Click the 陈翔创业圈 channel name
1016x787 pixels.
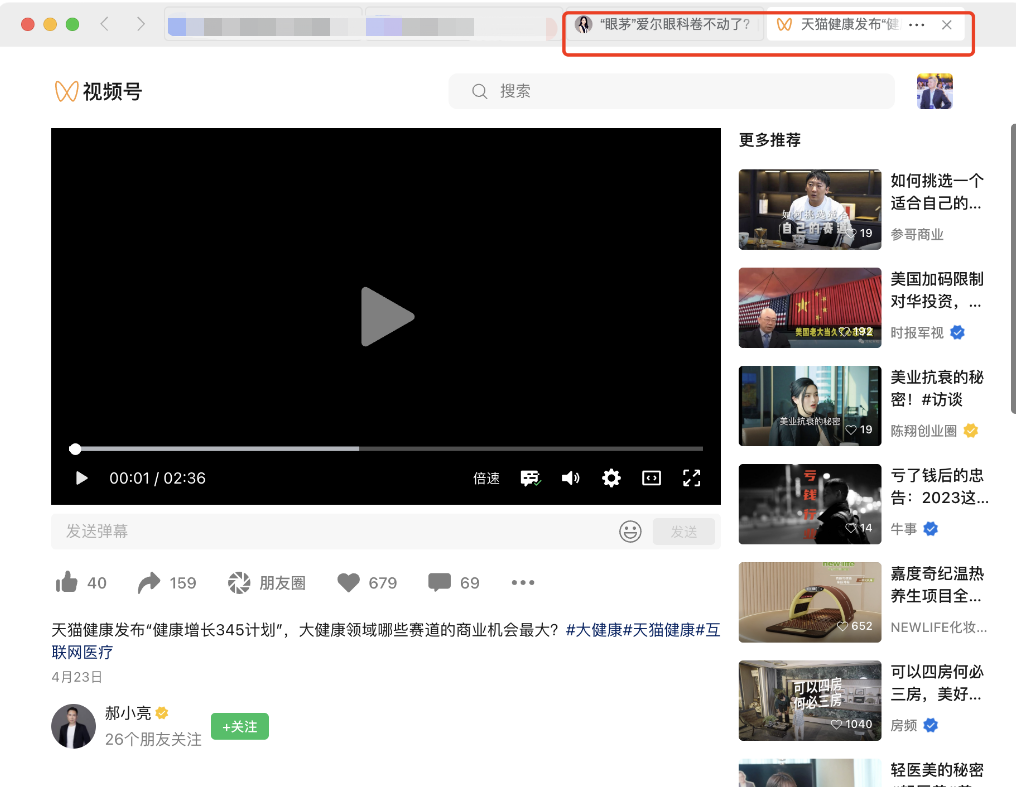click(923, 431)
